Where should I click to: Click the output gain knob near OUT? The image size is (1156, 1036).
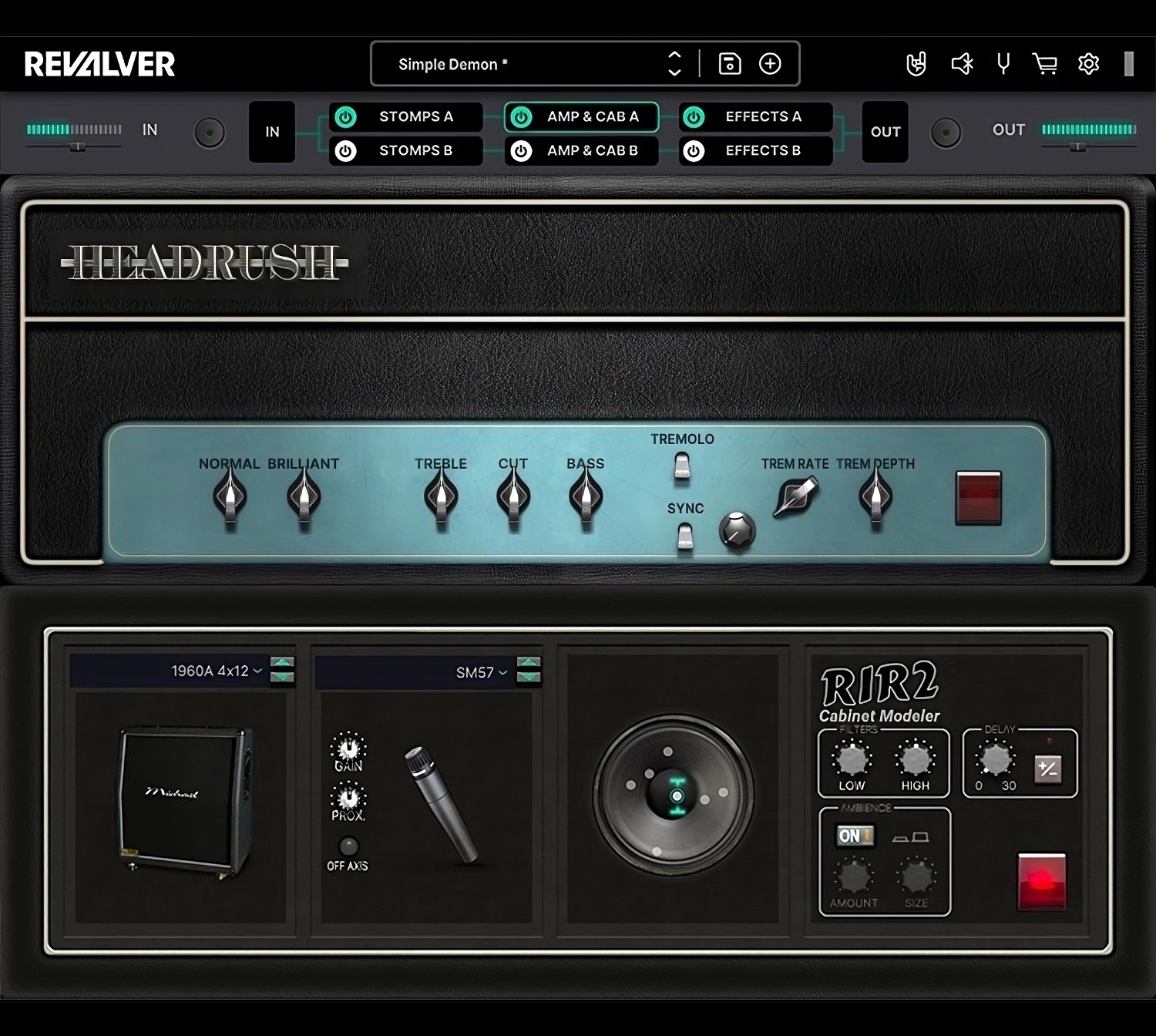coord(946,133)
